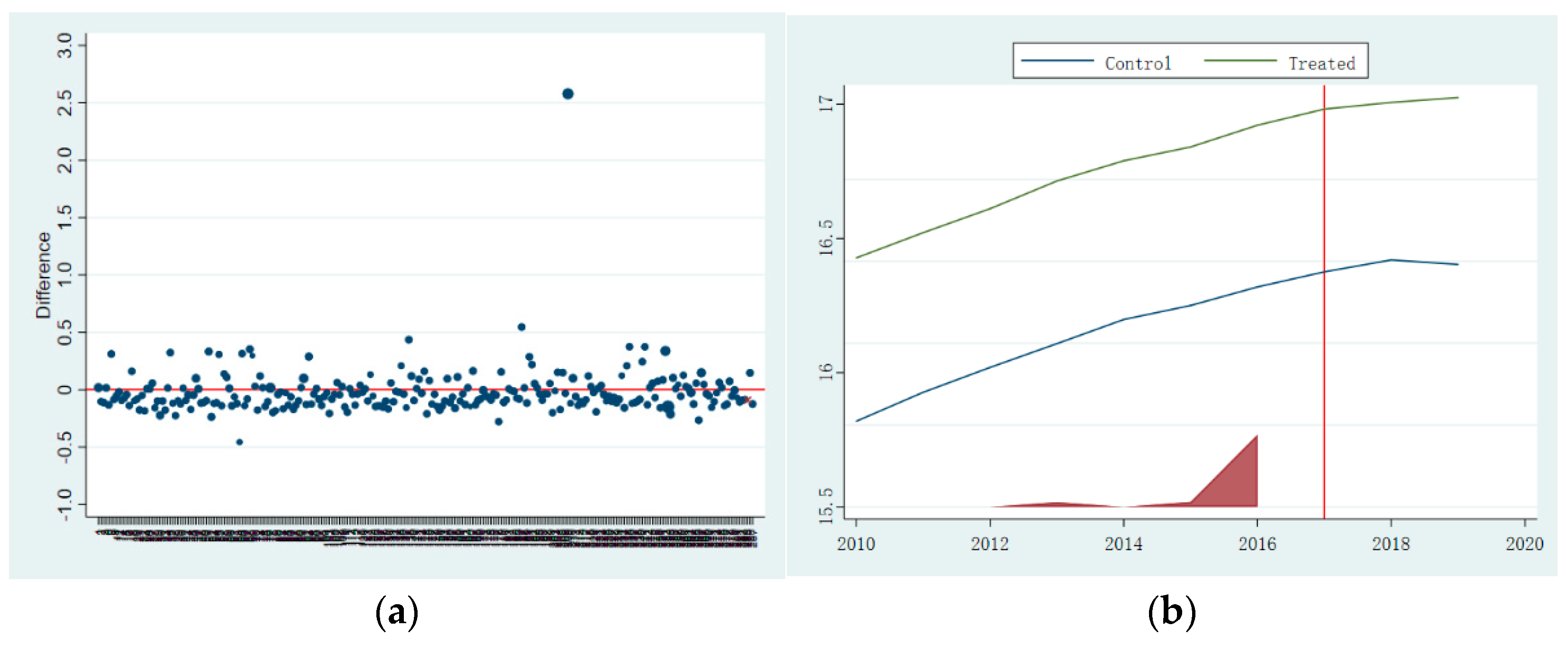Click the scatter dot near 0.5 at mid-chart
The image size is (1568, 645).
521,327
